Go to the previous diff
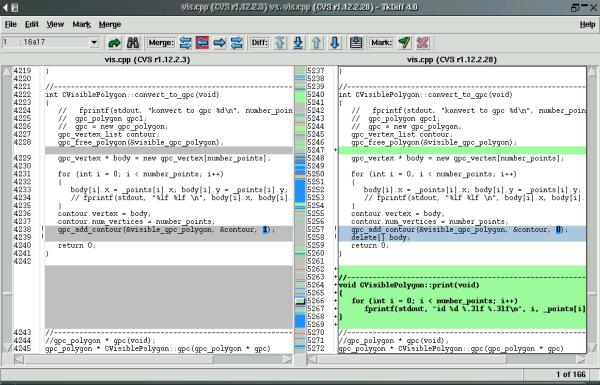 click(316, 42)
